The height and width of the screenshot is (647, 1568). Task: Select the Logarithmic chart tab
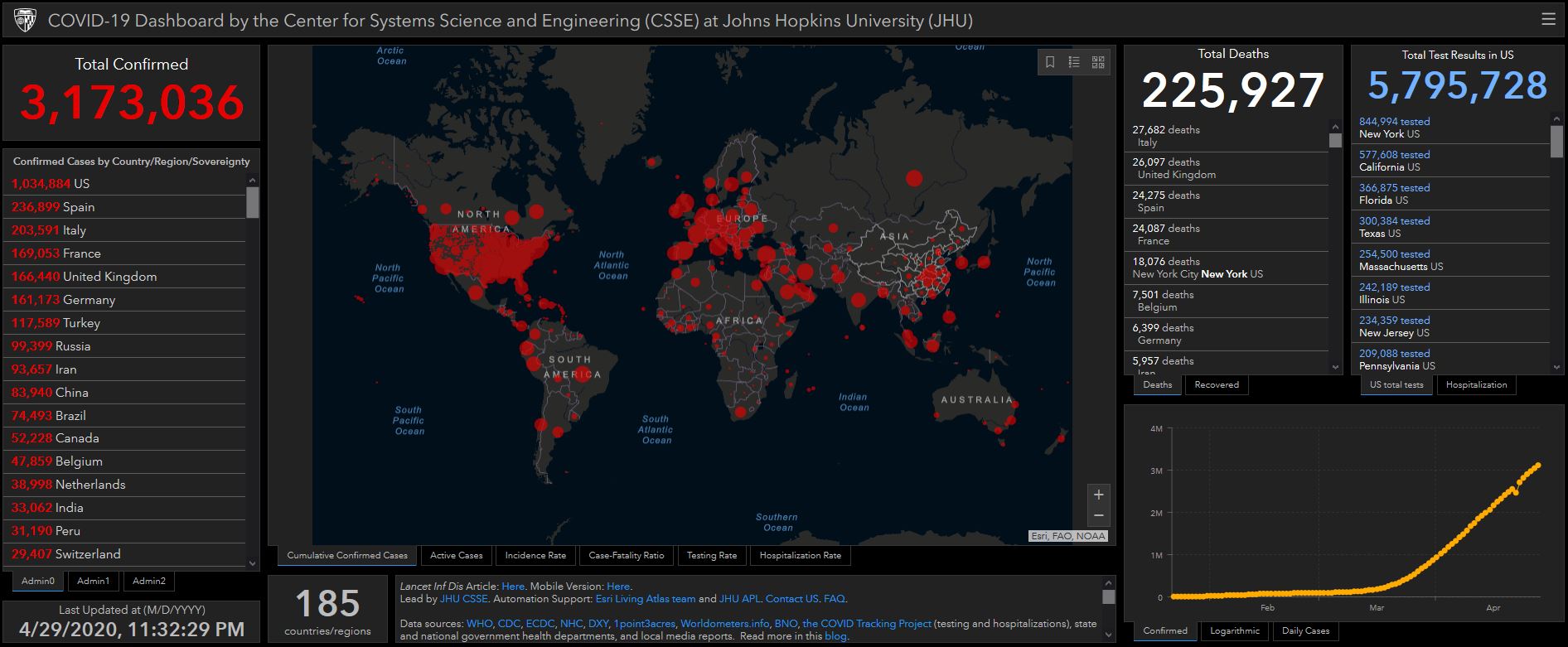pyautogui.click(x=1235, y=630)
